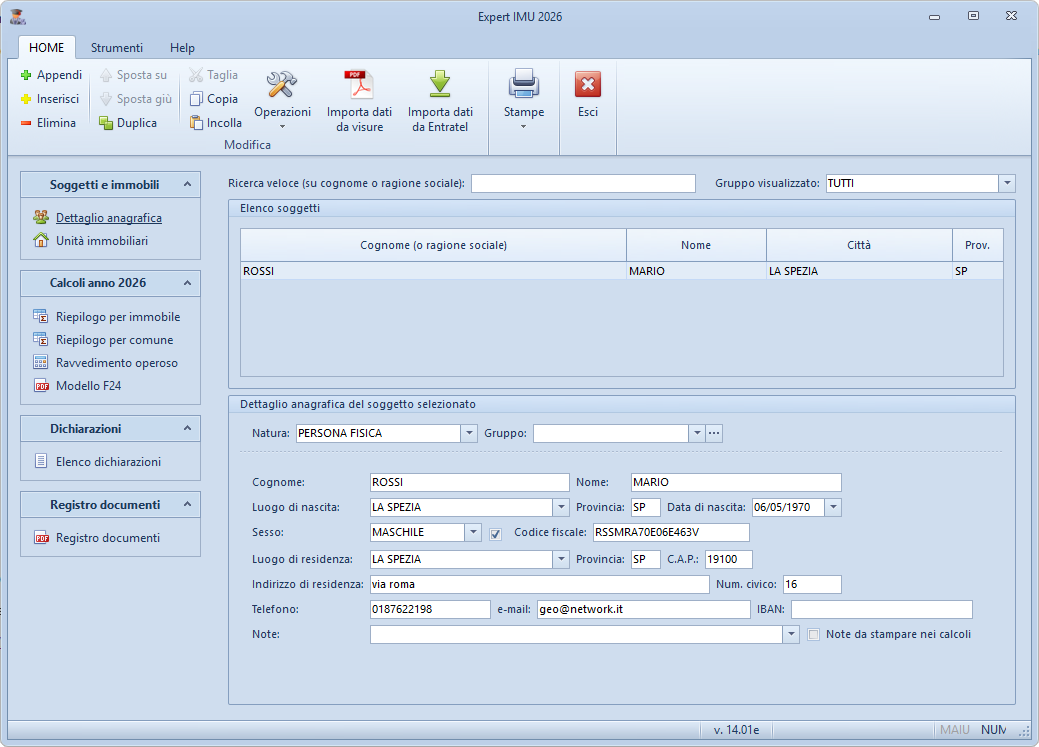Click the red Esci exit icon
The image size is (1039, 747).
[x=588, y=85]
